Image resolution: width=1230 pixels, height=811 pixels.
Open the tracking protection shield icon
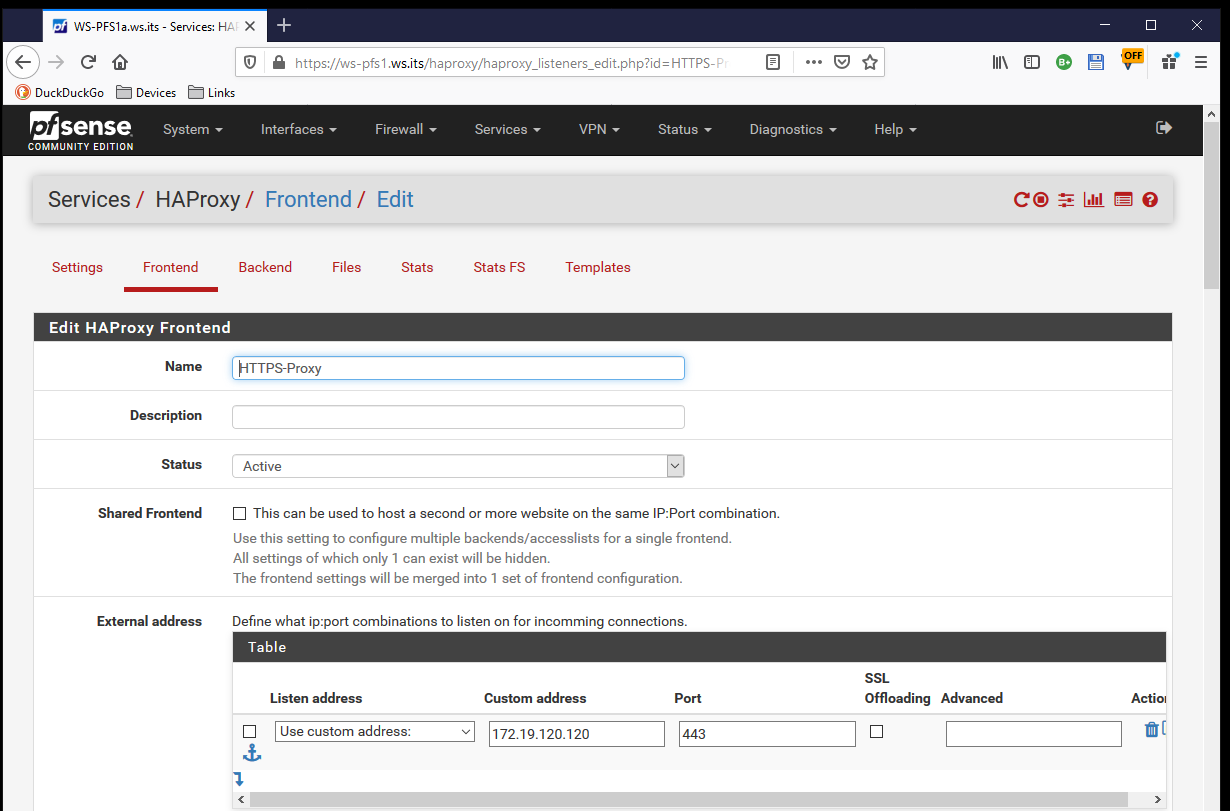pyautogui.click(x=250, y=62)
